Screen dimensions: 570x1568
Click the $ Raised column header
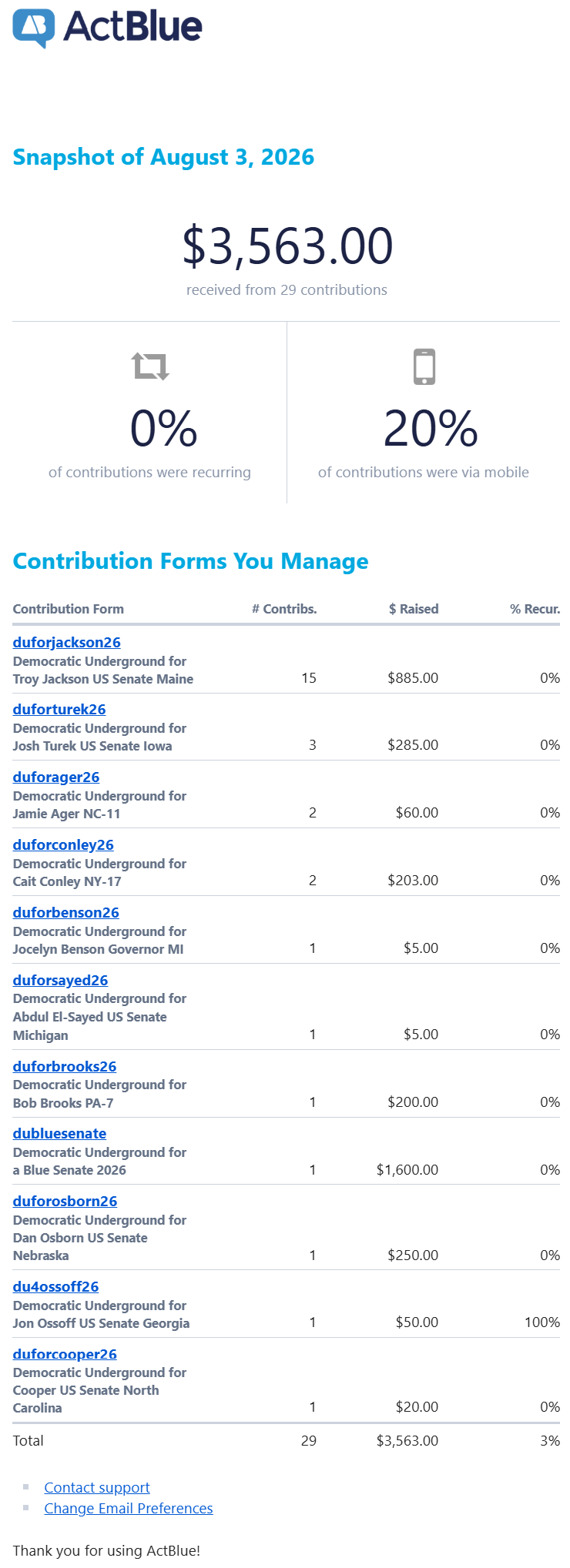pos(414,609)
